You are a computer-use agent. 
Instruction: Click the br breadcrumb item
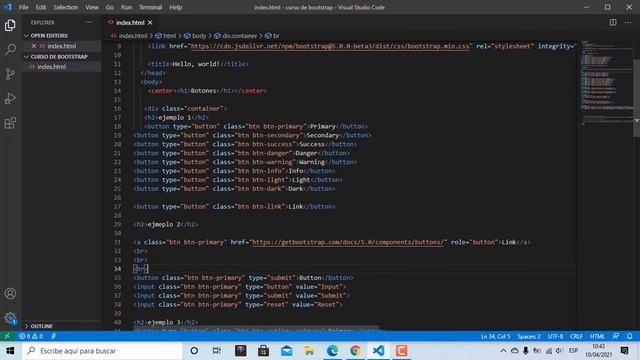(272, 36)
